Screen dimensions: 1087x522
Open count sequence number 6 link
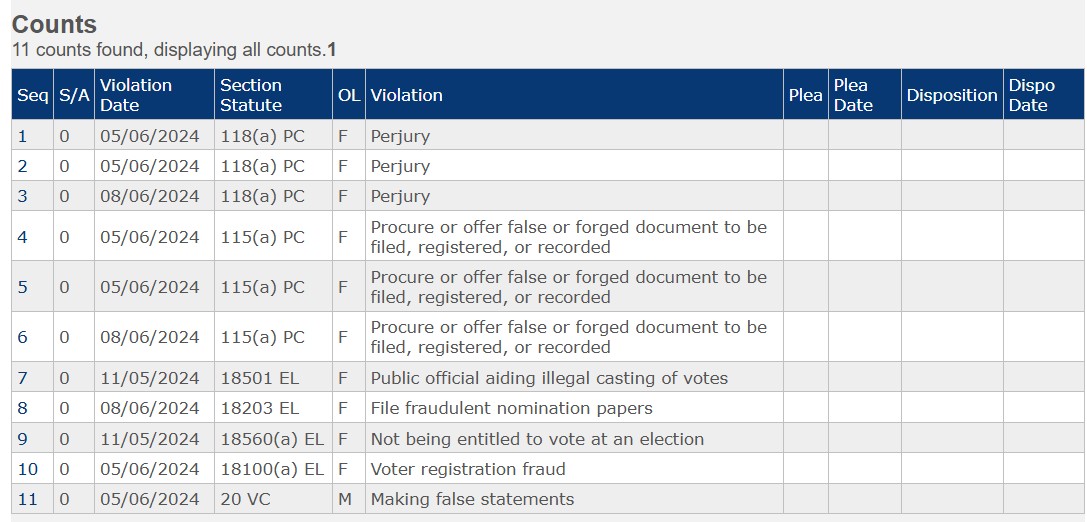pyautogui.click(x=23, y=337)
